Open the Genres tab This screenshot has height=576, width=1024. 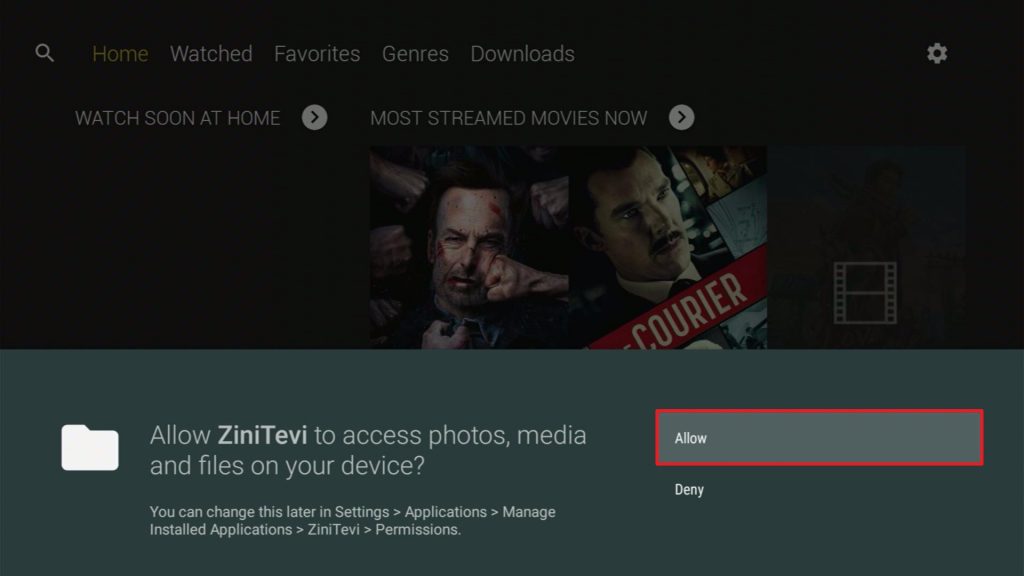pos(415,54)
